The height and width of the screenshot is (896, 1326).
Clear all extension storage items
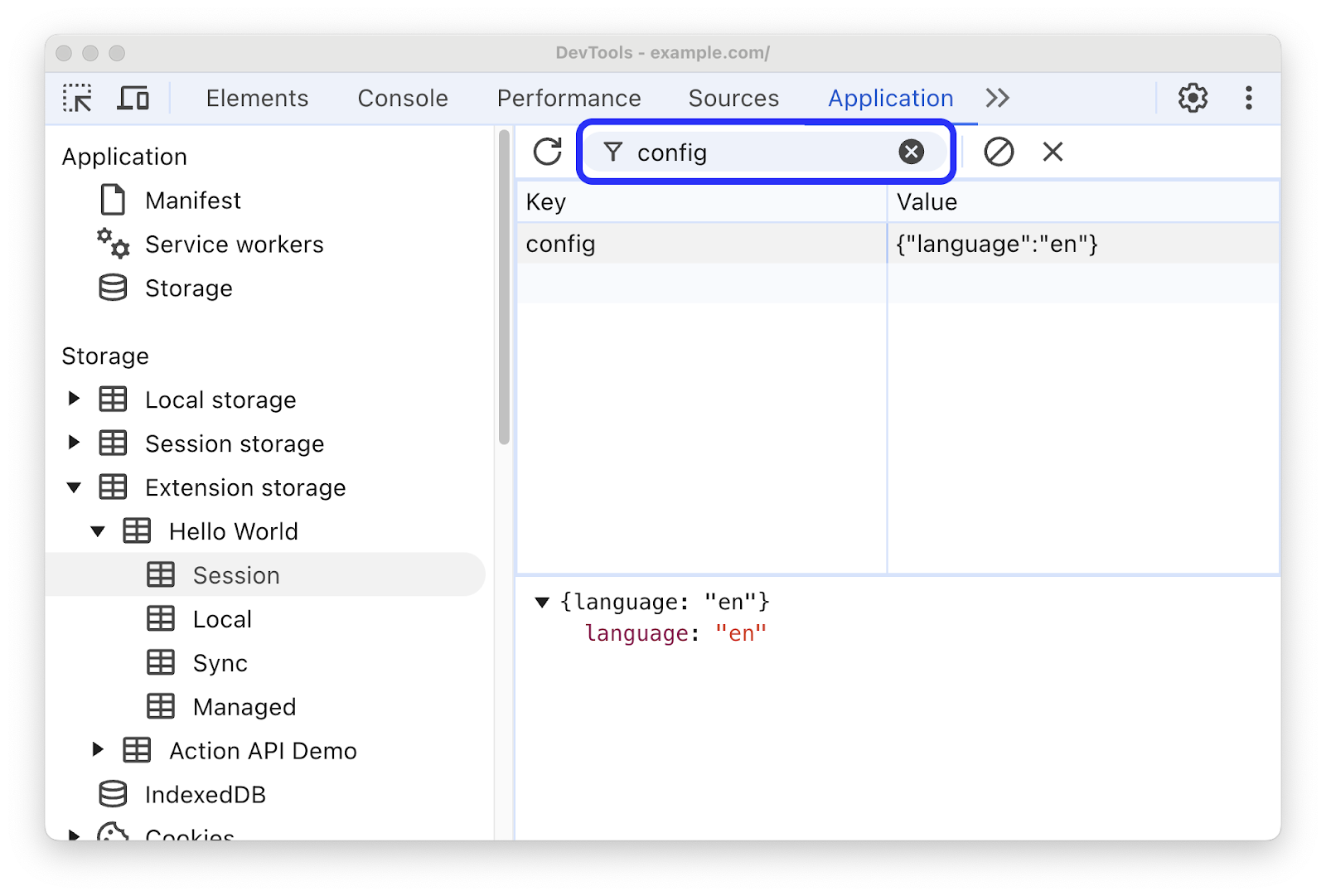[x=999, y=152]
